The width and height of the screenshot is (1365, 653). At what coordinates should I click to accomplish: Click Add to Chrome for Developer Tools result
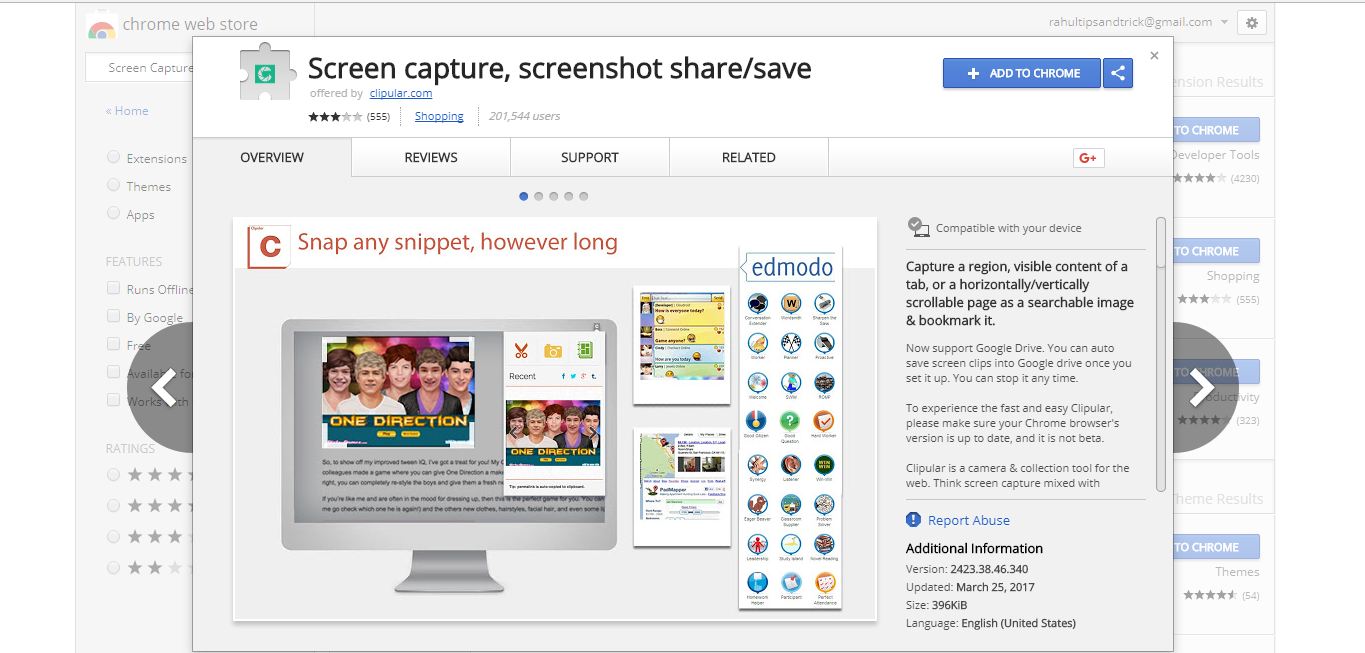point(1216,130)
